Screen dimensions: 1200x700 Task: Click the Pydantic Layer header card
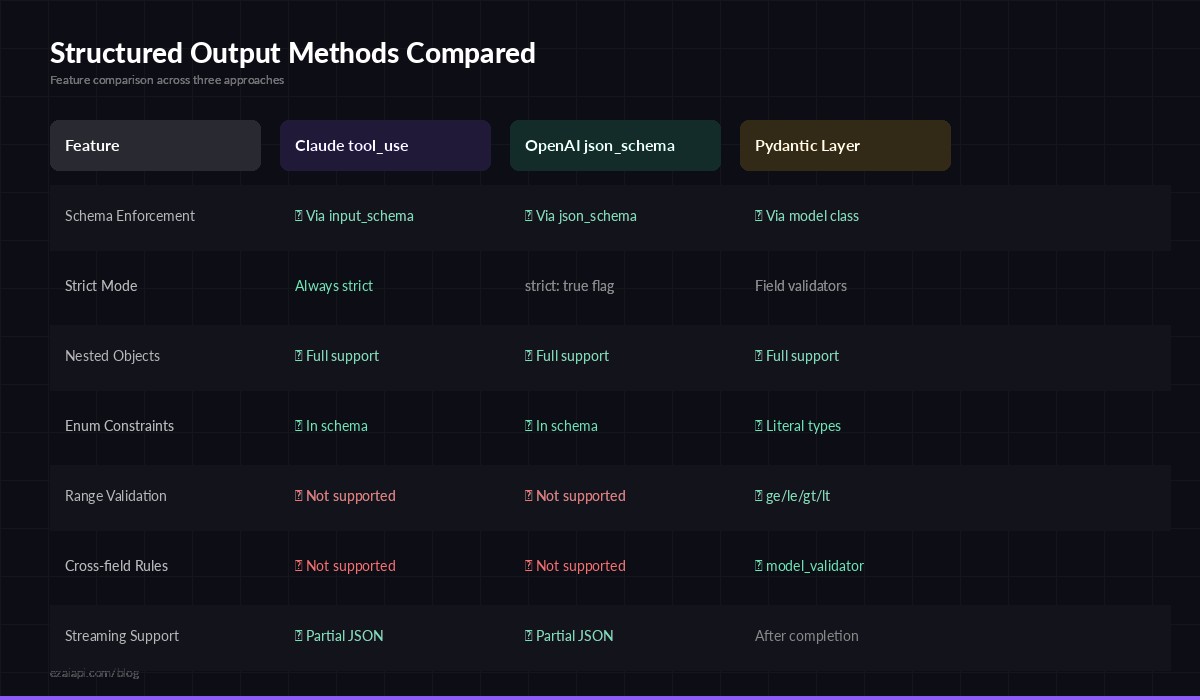845,145
